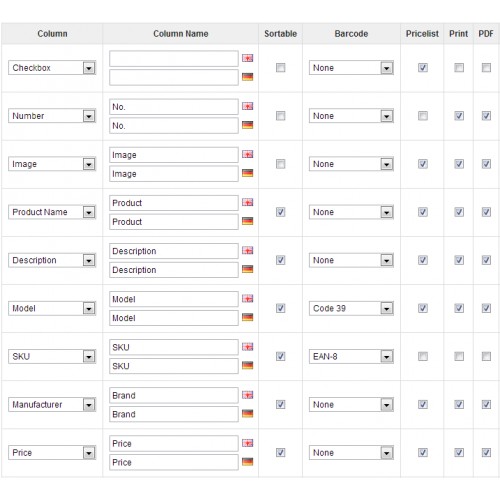Enable Sortable checkbox for Number row
500x500 pixels.
point(281,116)
